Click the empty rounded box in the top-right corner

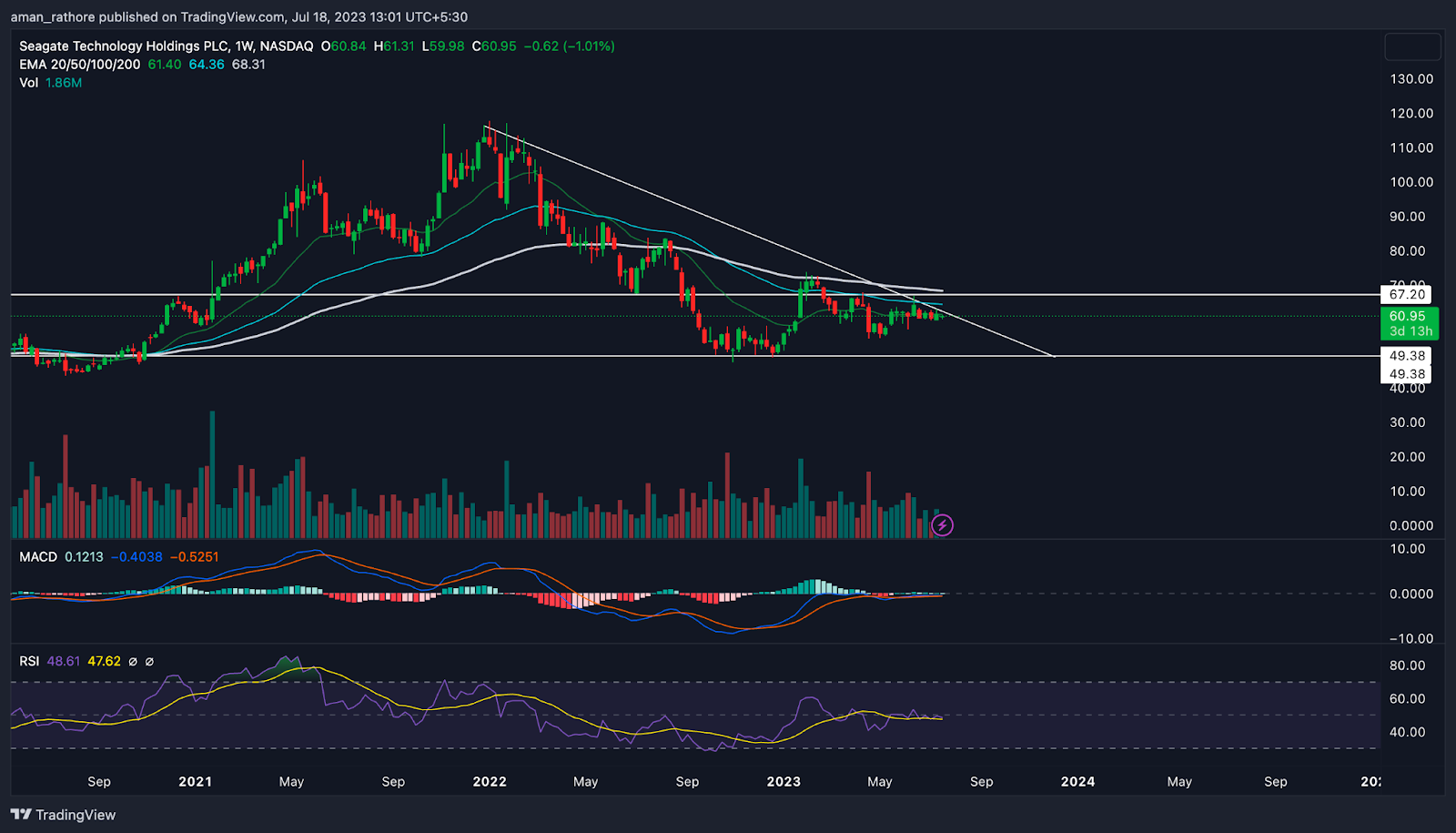[1412, 46]
